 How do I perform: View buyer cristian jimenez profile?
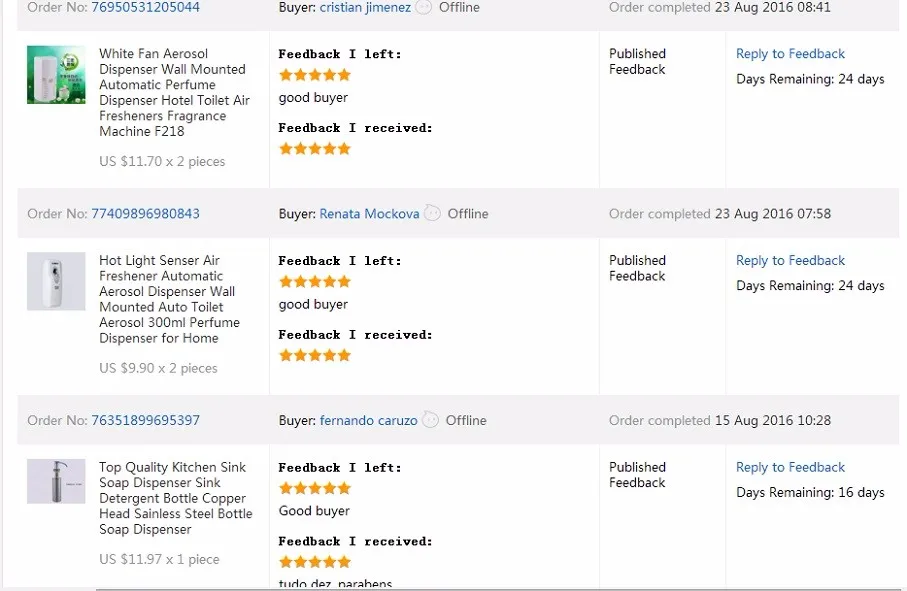pyautogui.click(x=365, y=7)
